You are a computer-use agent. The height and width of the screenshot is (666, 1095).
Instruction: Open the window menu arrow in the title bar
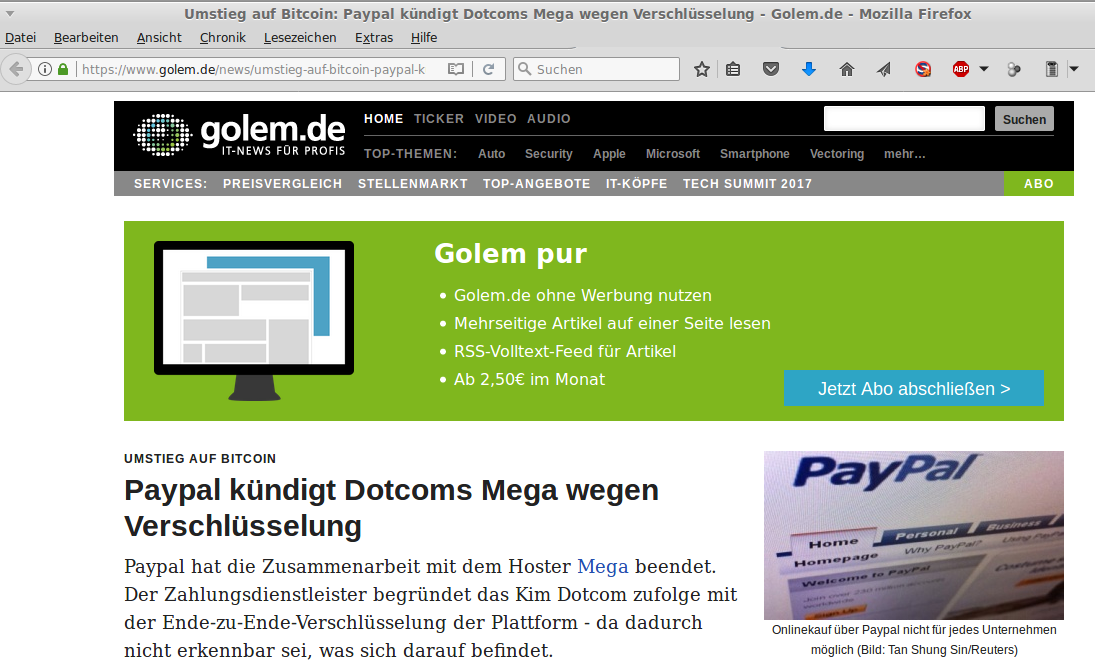[10, 14]
